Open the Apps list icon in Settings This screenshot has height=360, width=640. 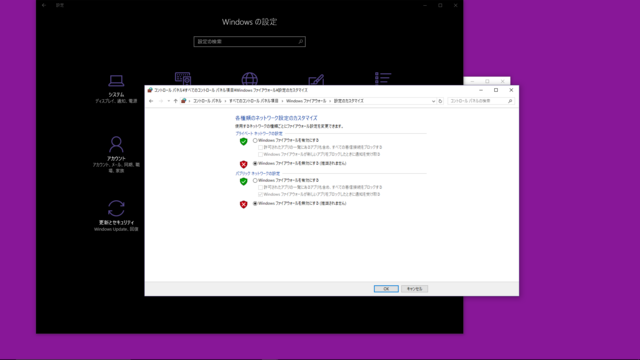point(382,78)
